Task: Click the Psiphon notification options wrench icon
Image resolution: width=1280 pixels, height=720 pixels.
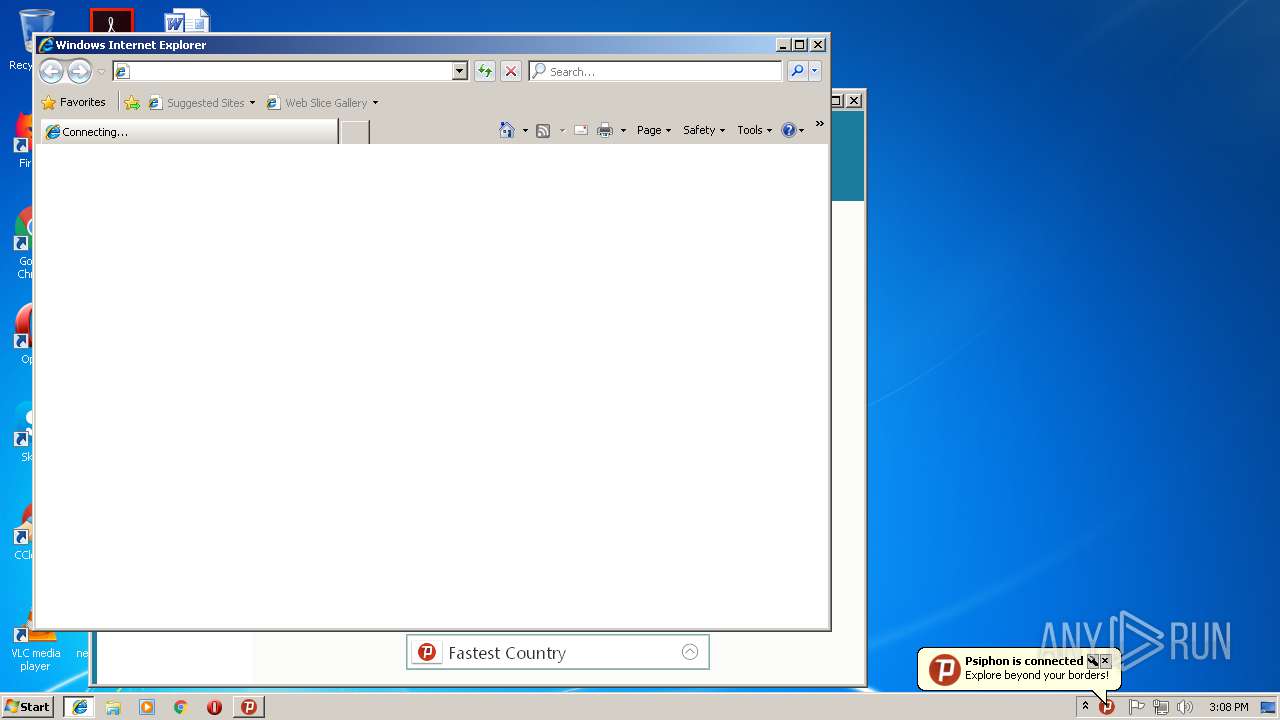Action: point(1093,661)
